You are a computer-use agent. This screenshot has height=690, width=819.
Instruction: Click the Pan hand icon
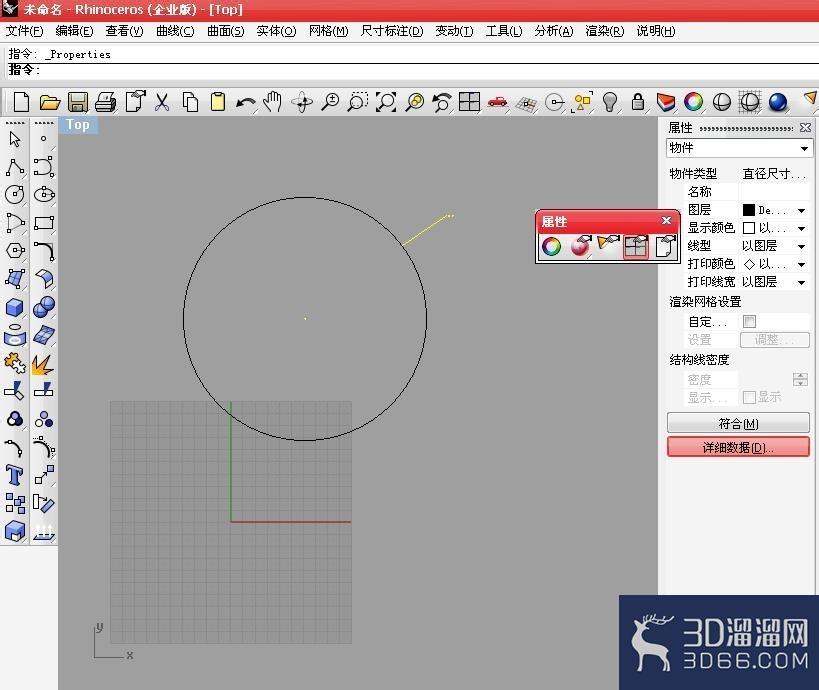point(273,102)
